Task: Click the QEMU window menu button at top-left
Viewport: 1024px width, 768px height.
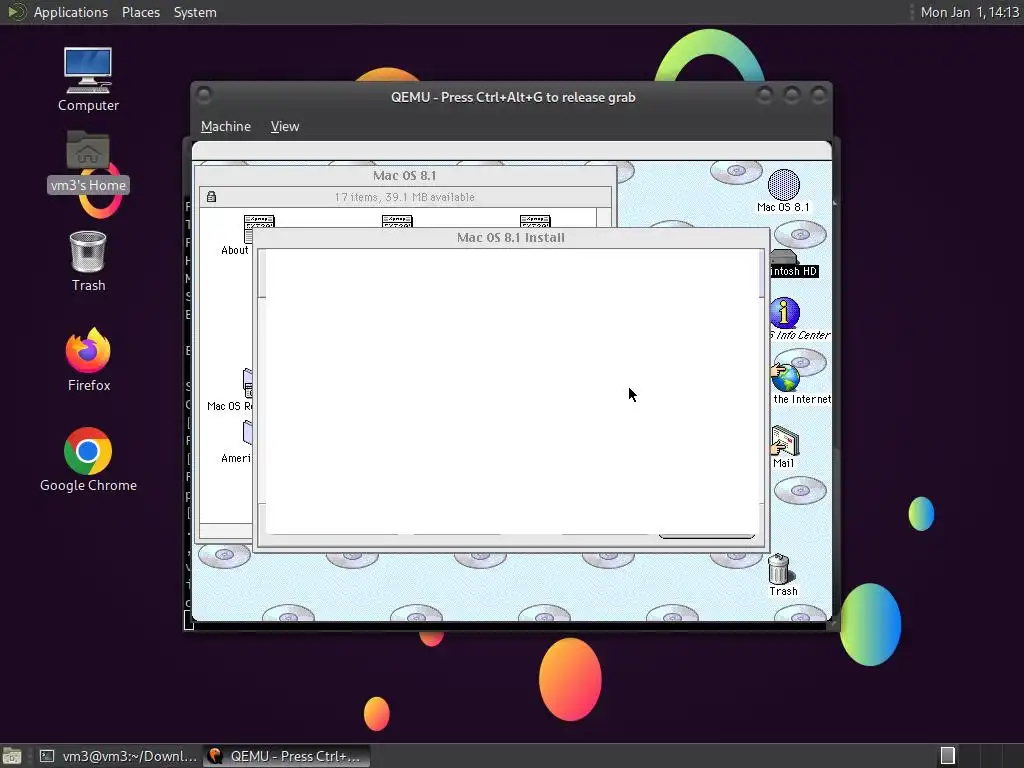Action: click(204, 95)
